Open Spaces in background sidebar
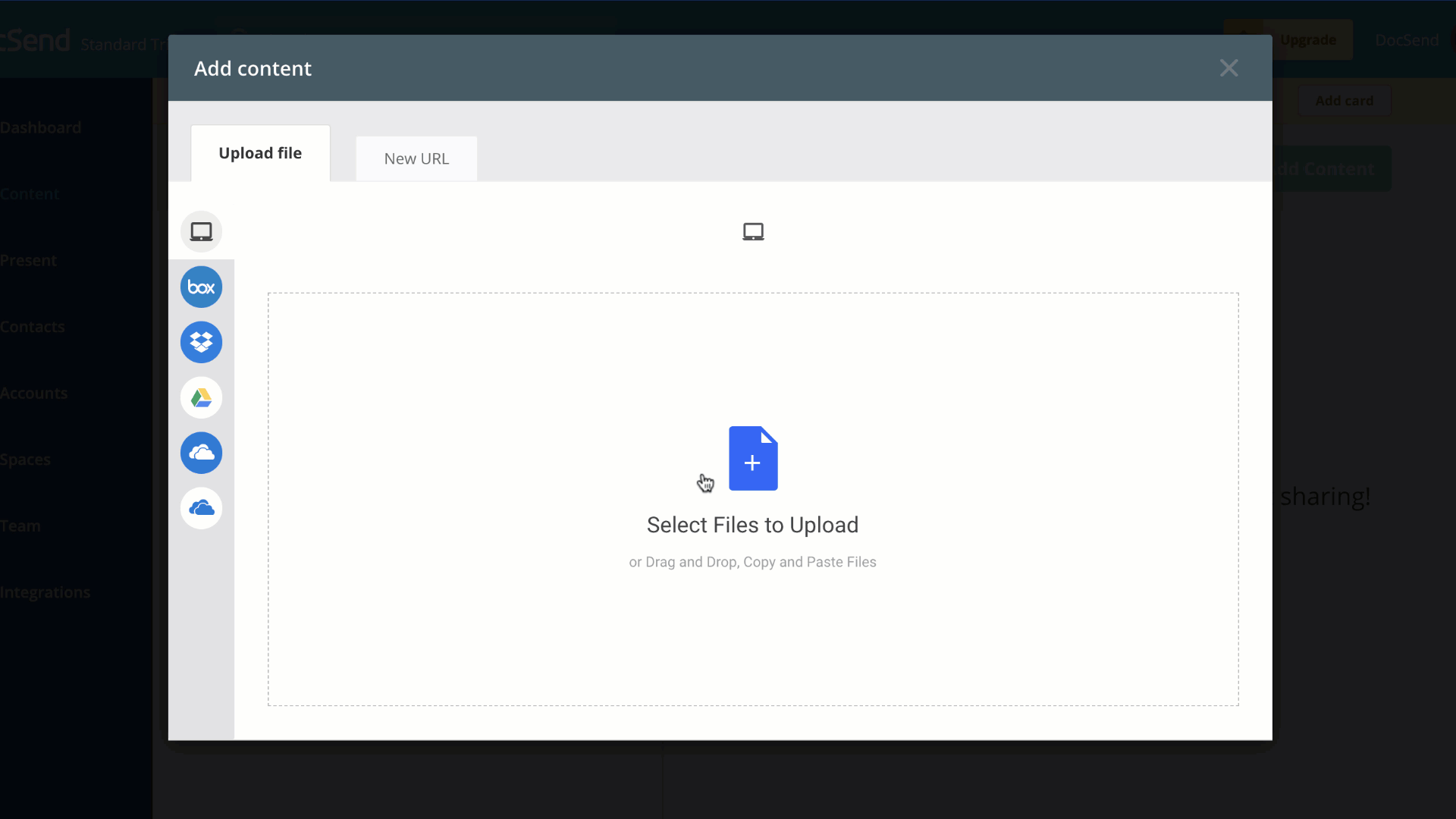This screenshot has height=819, width=1456. [x=25, y=460]
